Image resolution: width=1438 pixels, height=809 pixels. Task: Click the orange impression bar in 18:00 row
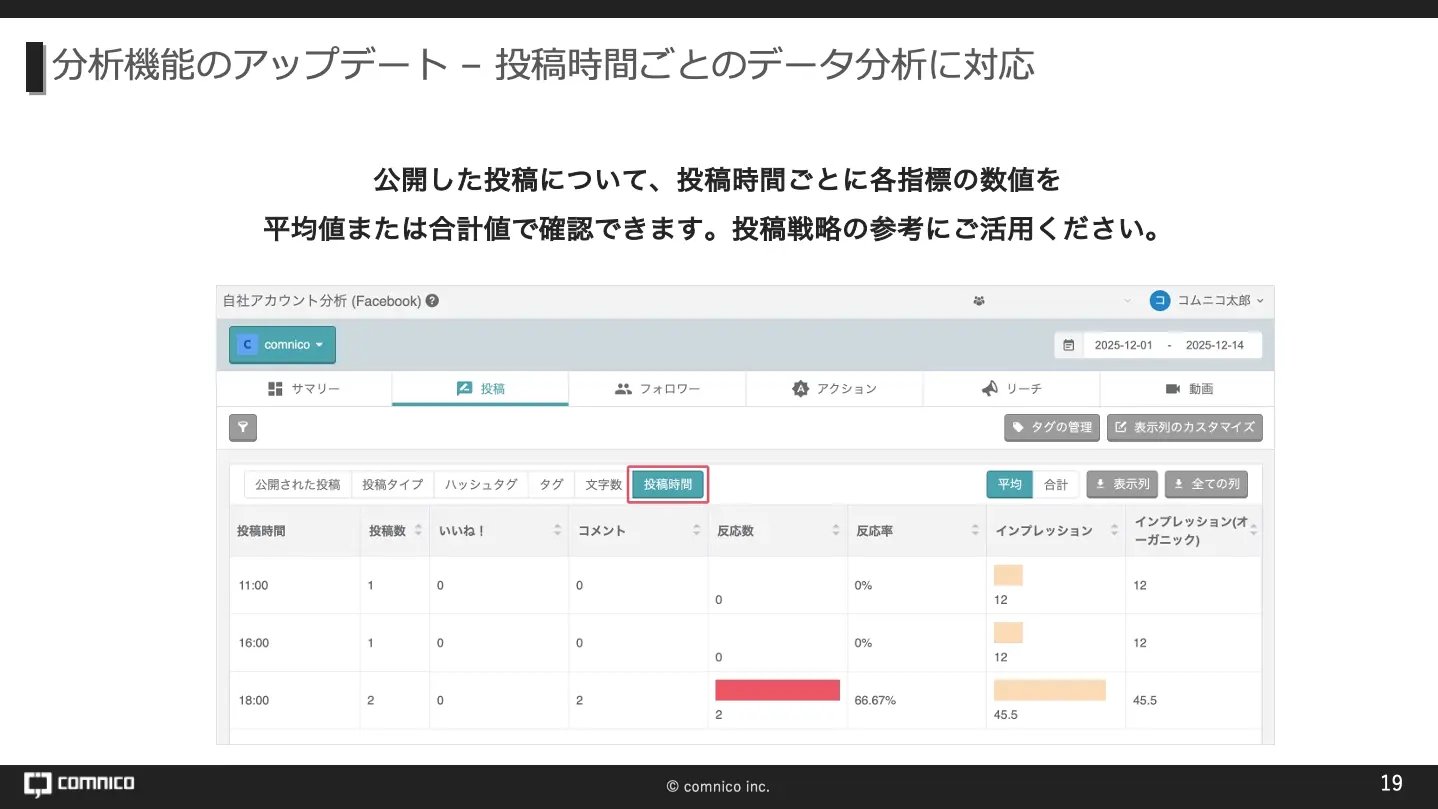(x=1050, y=690)
